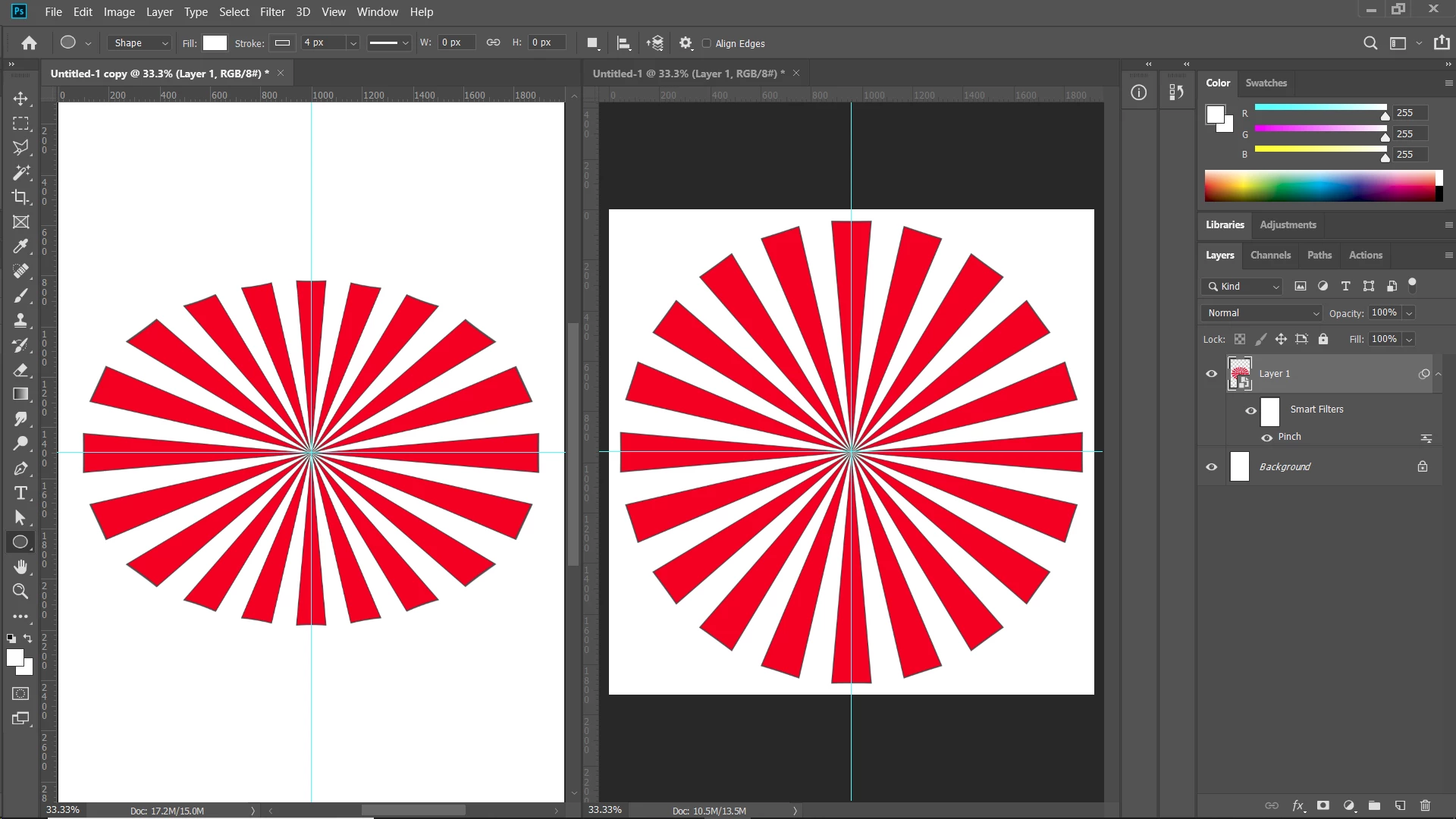Select the Horizontal Type tool

click(20, 494)
